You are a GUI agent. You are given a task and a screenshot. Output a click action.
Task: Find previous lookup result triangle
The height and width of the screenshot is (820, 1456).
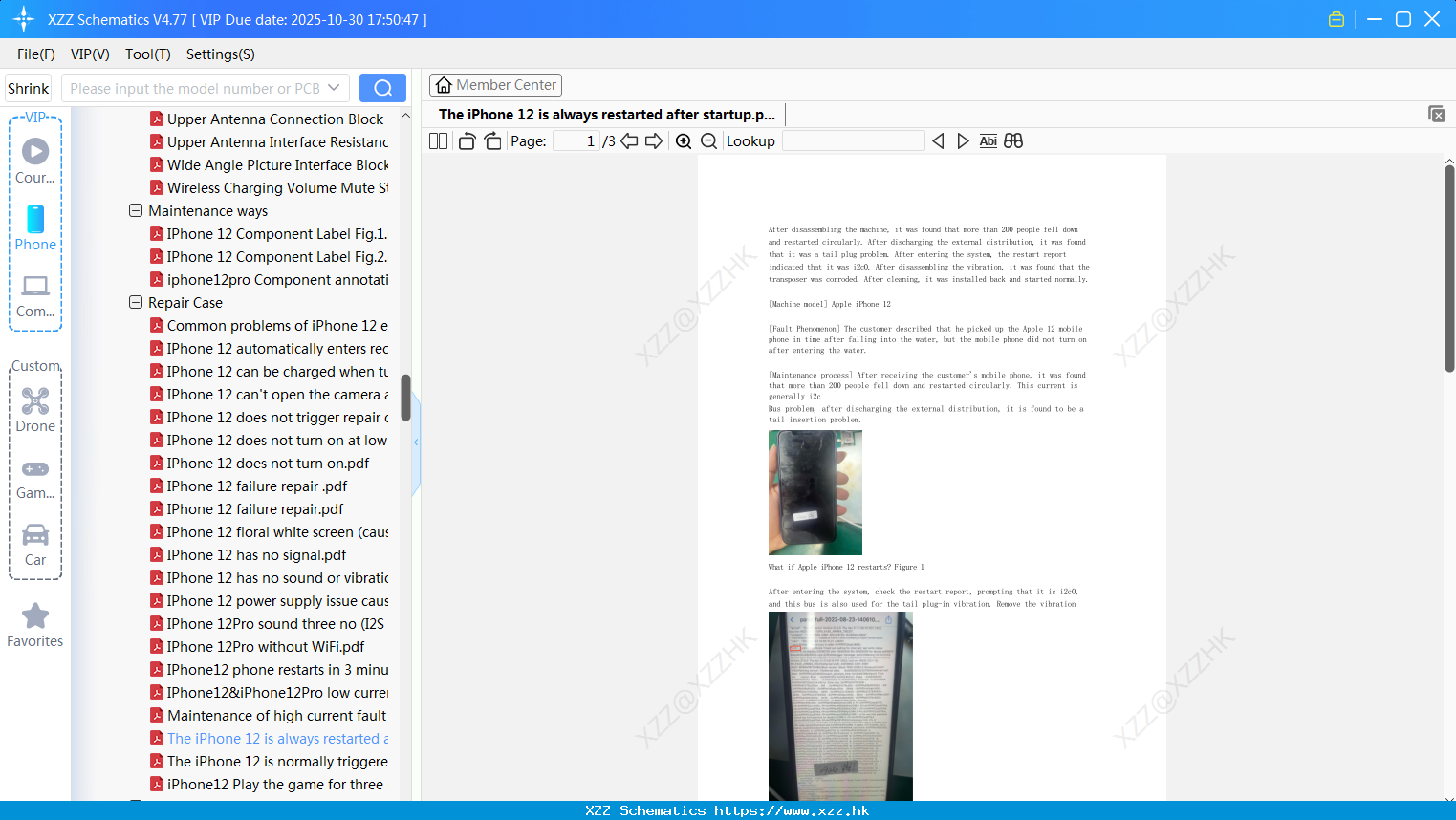click(938, 140)
